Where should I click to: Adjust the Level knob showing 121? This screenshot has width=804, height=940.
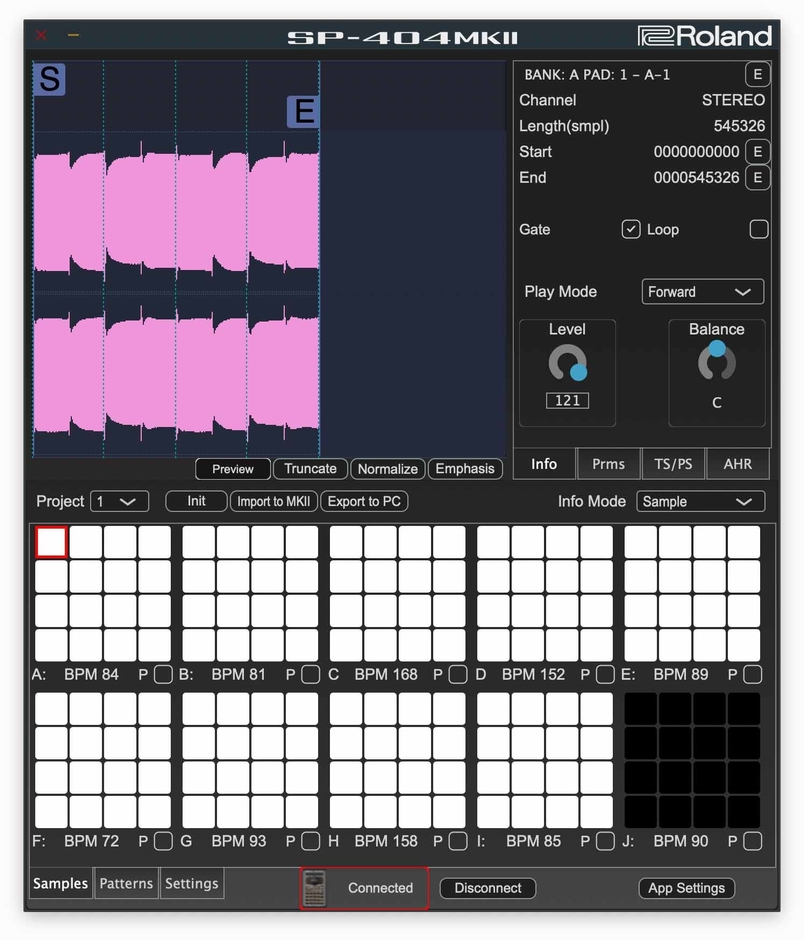(566, 363)
